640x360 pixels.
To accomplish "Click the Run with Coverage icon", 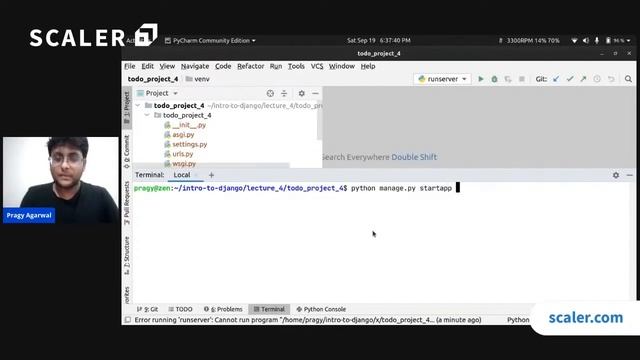I will pos(508,79).
